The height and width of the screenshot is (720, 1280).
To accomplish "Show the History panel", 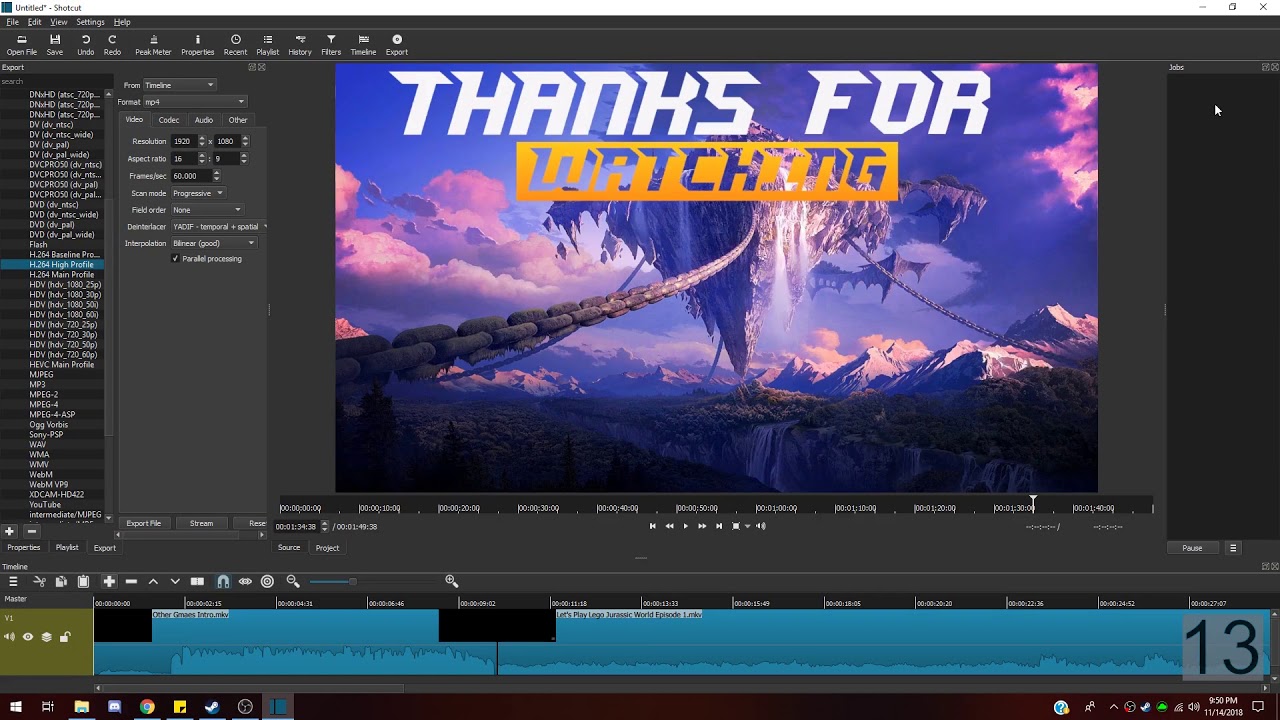I will click(300, 45).
